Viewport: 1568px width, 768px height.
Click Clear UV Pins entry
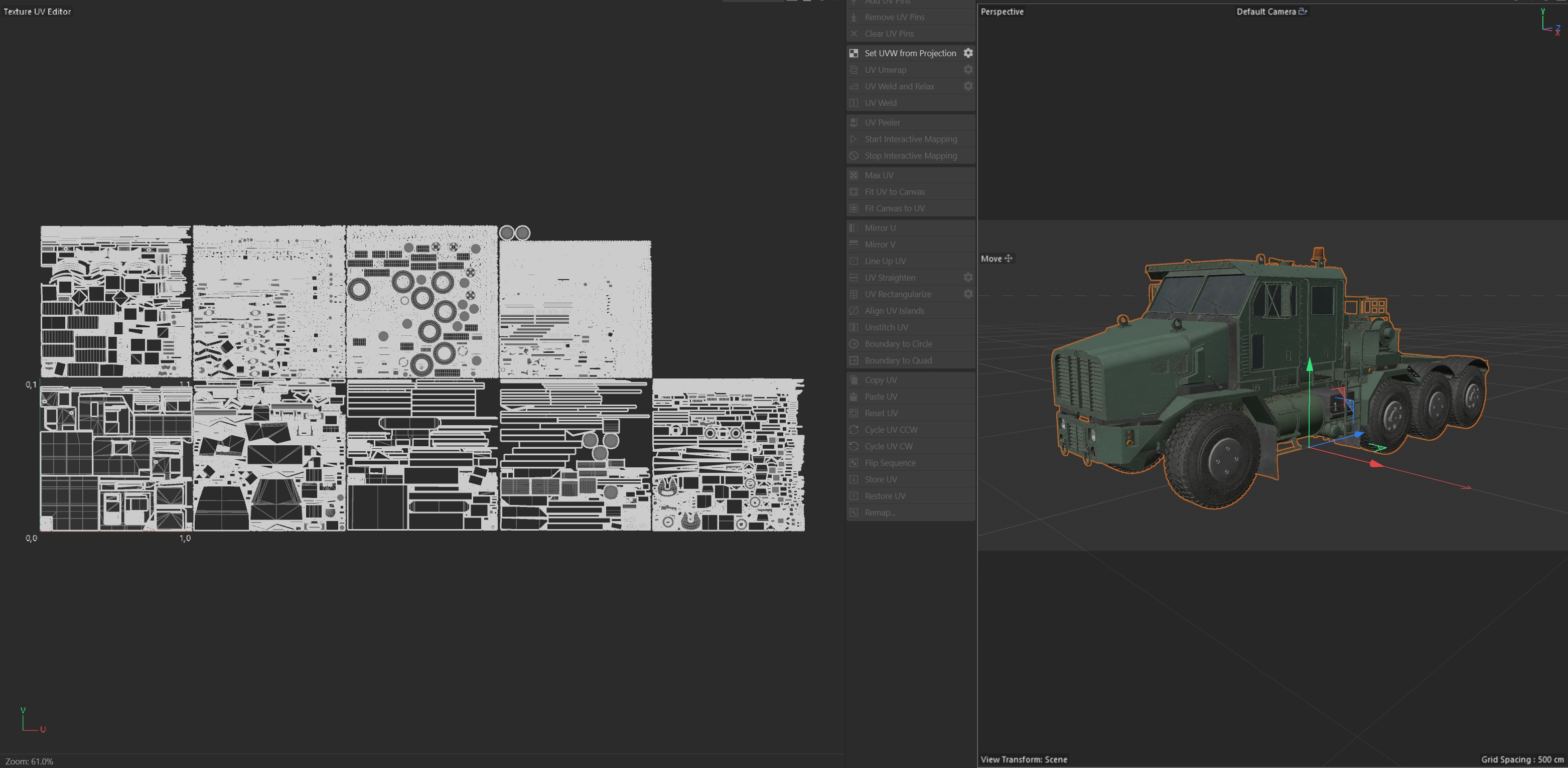pos(889,34)
